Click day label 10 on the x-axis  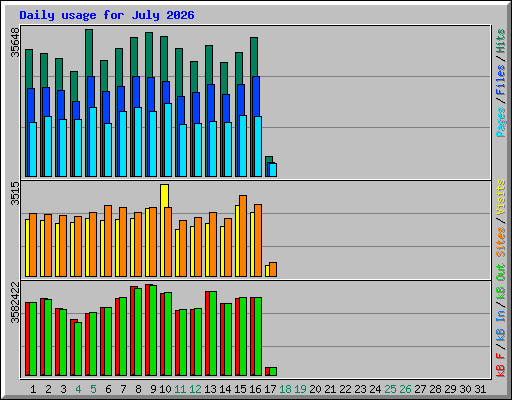coord(165,389)
